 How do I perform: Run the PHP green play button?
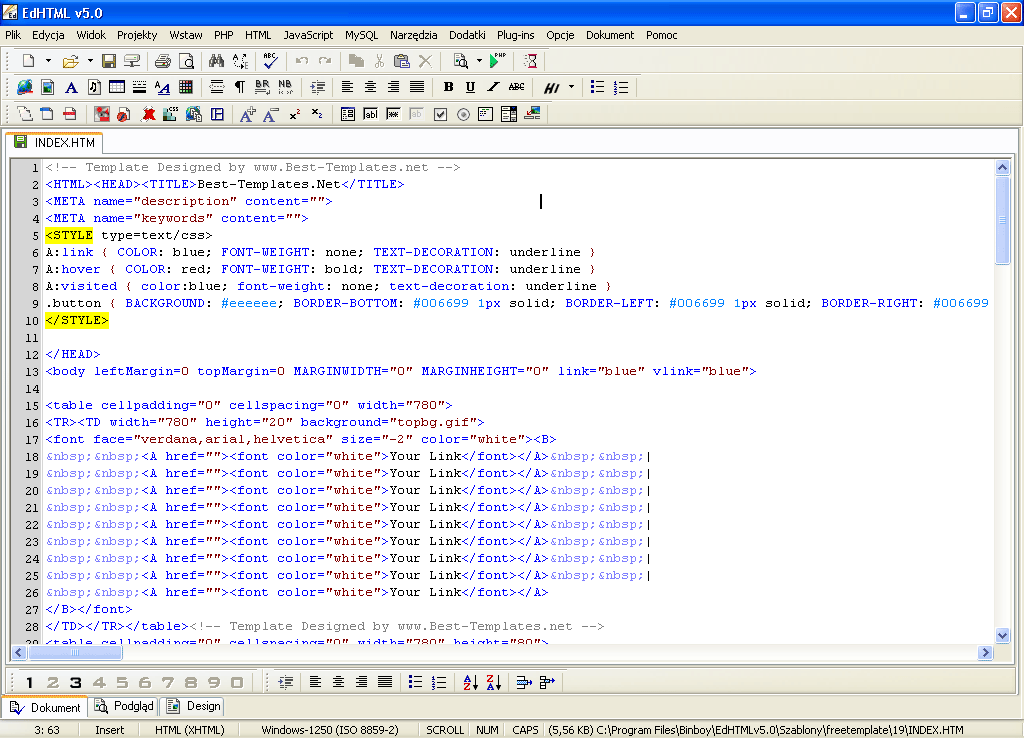pyautogui.click(x=497, y=61)
